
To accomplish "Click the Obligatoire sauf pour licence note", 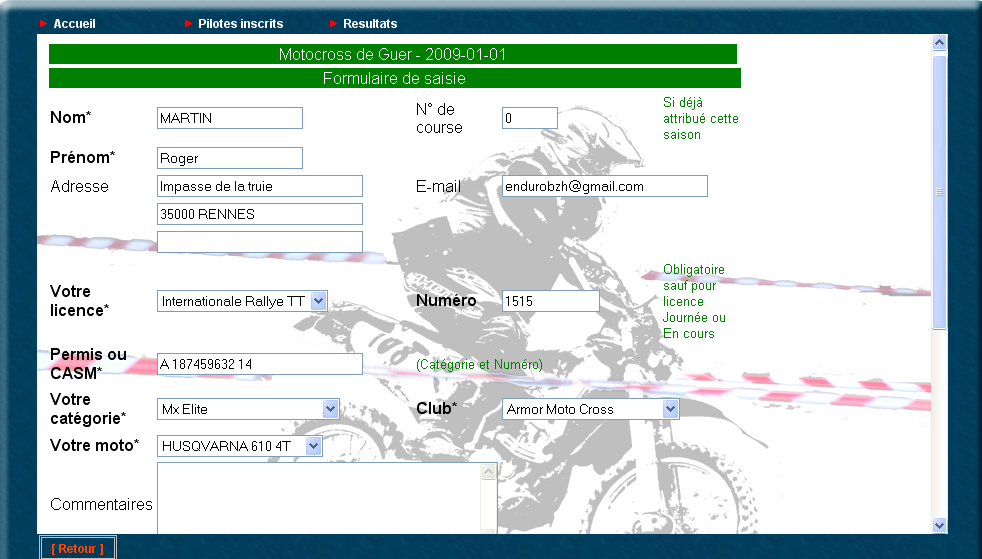I will click(x=695, y=301).
